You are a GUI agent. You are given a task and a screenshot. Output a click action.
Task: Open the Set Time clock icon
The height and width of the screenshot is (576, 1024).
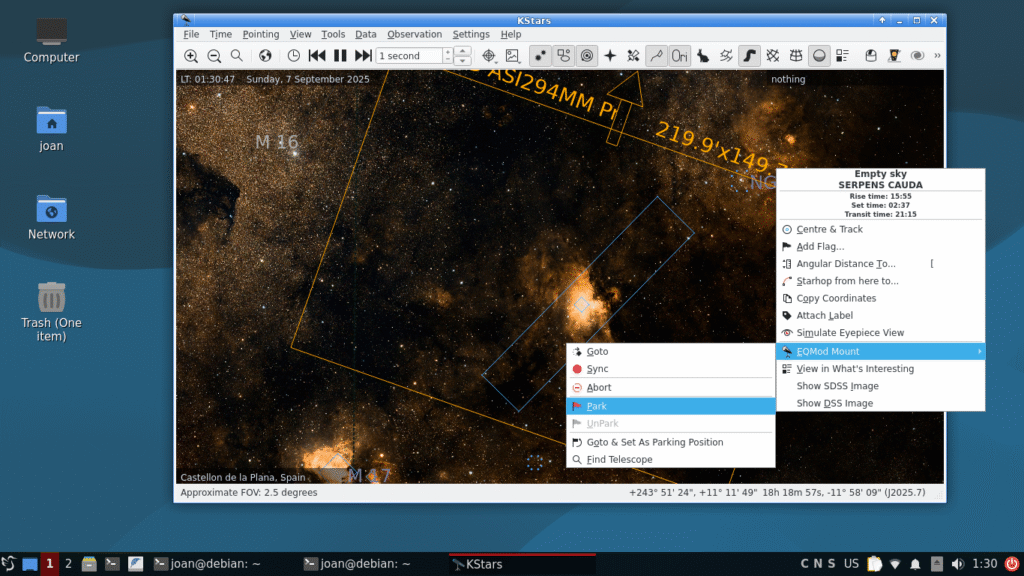point(294,56)
